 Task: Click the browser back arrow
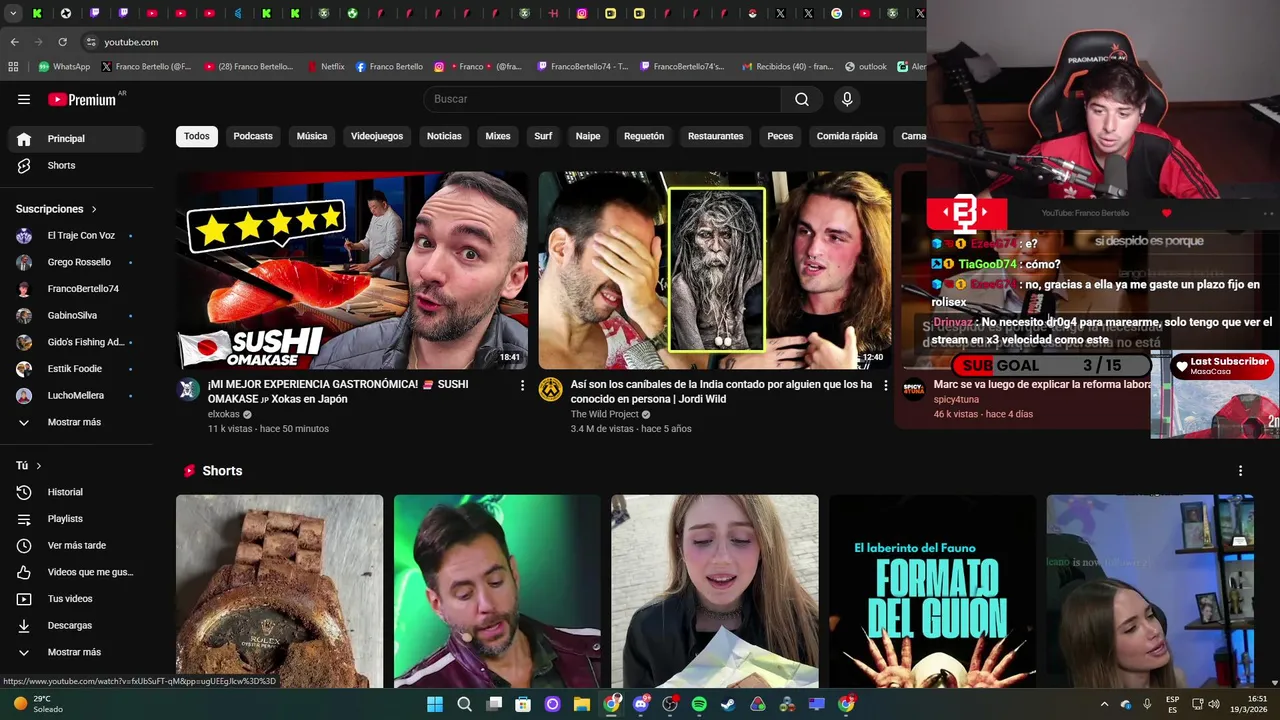(14, 42)
